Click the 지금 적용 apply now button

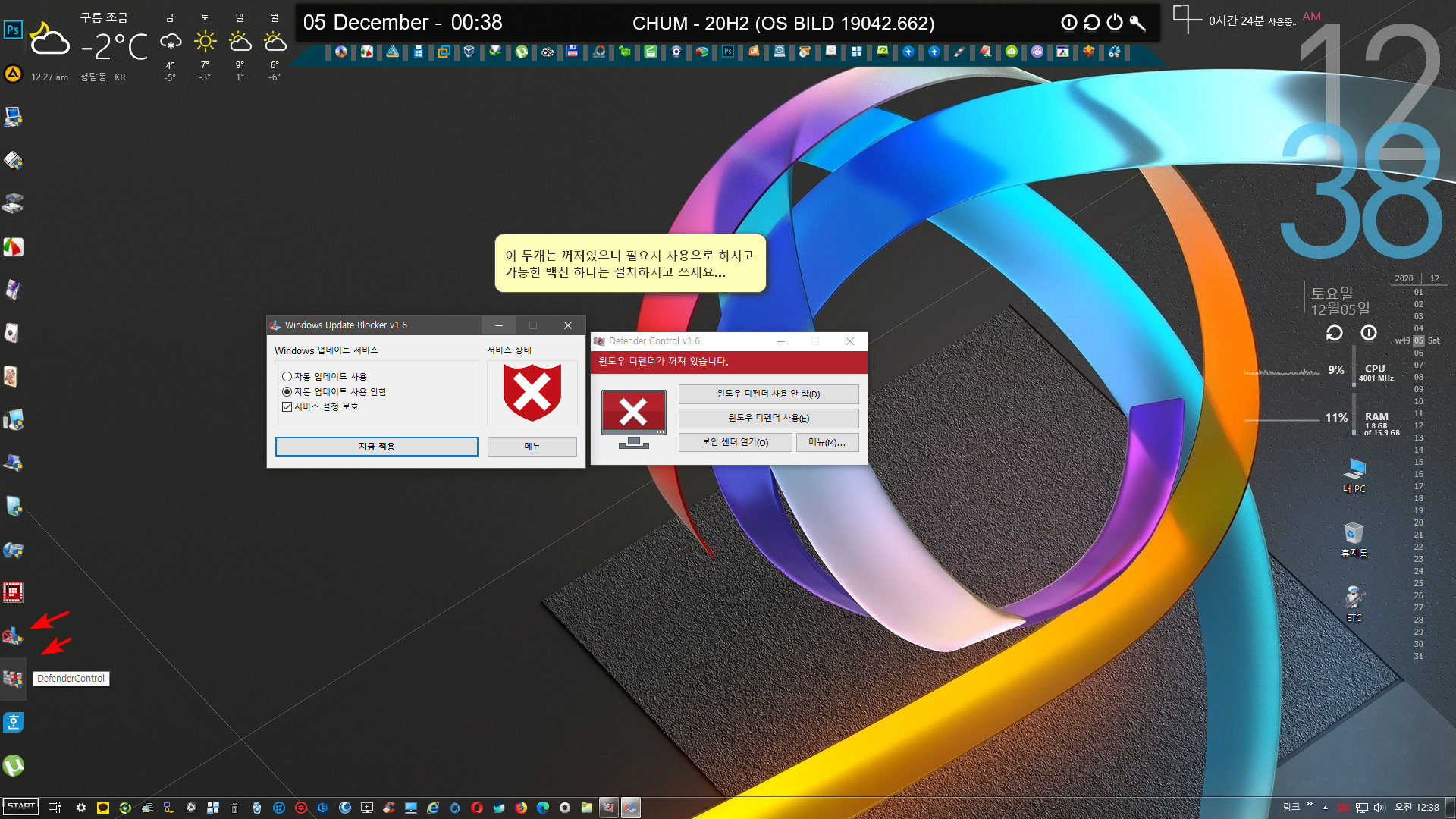pos(376,447)
